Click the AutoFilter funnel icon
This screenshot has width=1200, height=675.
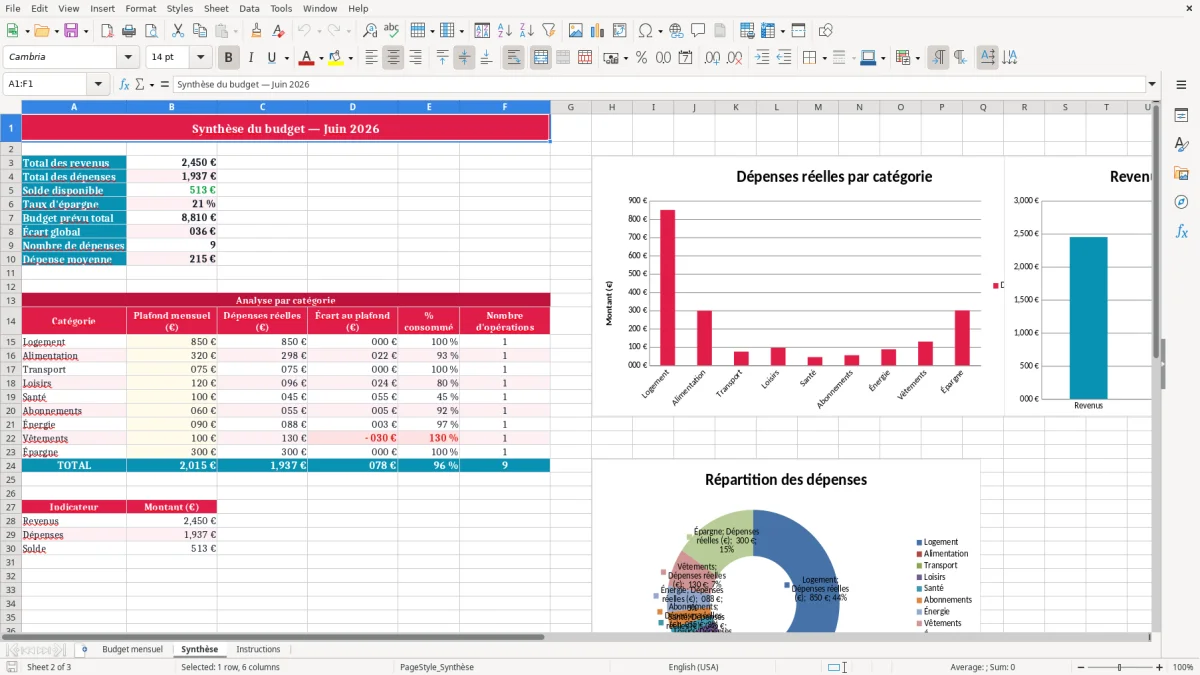tap(548, 31)
